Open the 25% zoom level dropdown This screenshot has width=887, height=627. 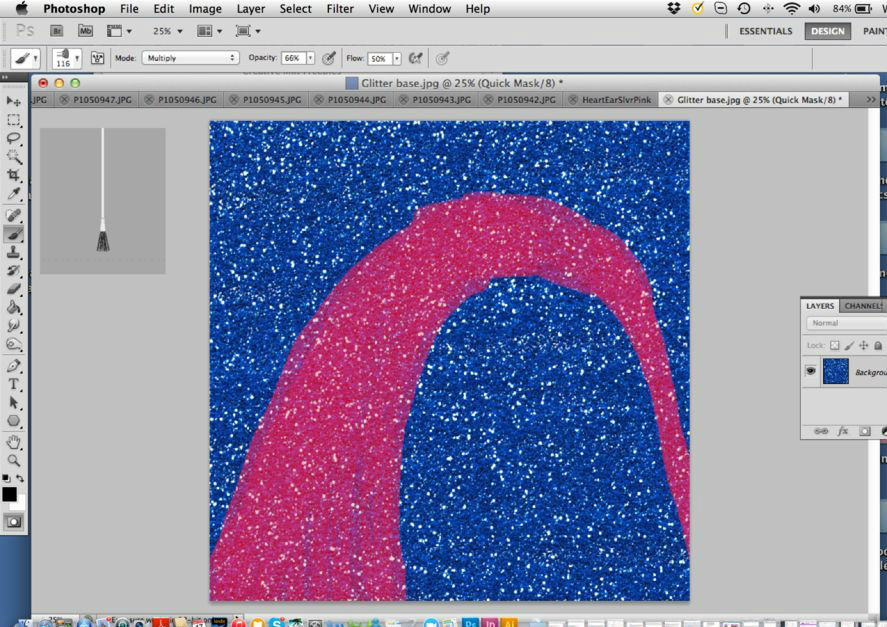click(x=168, y=31)
